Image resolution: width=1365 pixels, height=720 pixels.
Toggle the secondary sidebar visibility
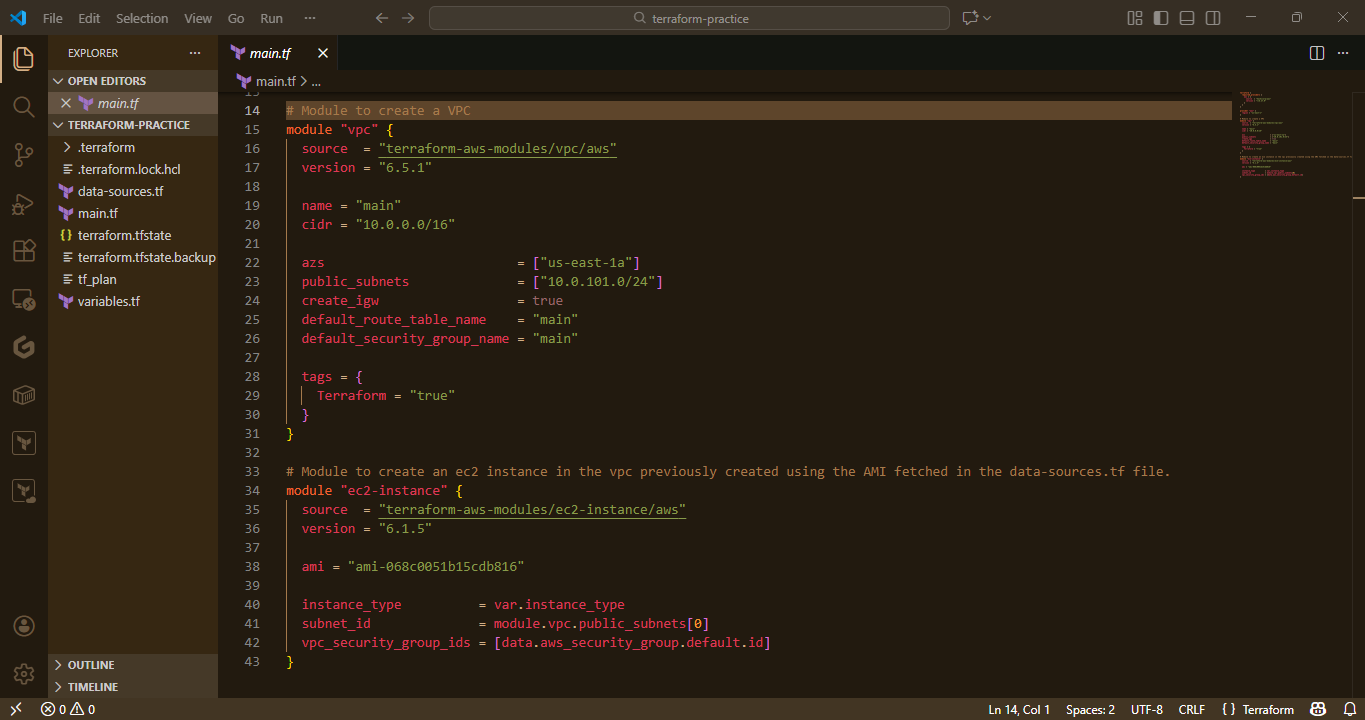click(1212, 17)
